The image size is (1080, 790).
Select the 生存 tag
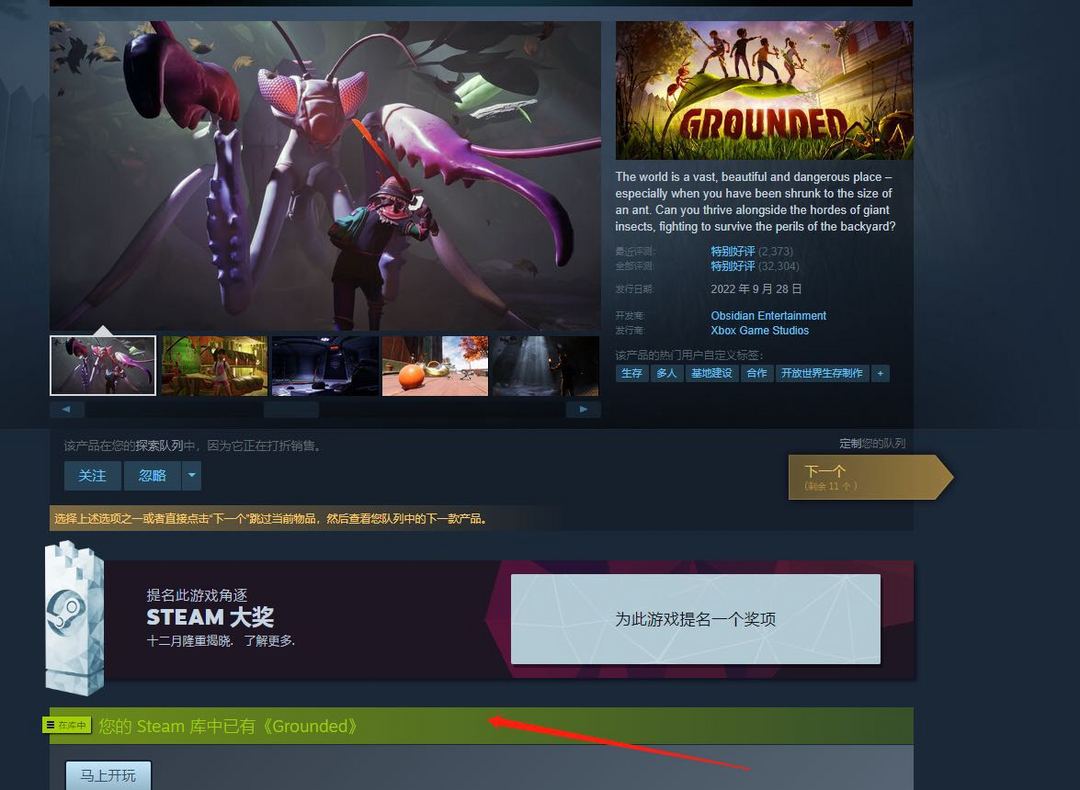tap(632, 373)
